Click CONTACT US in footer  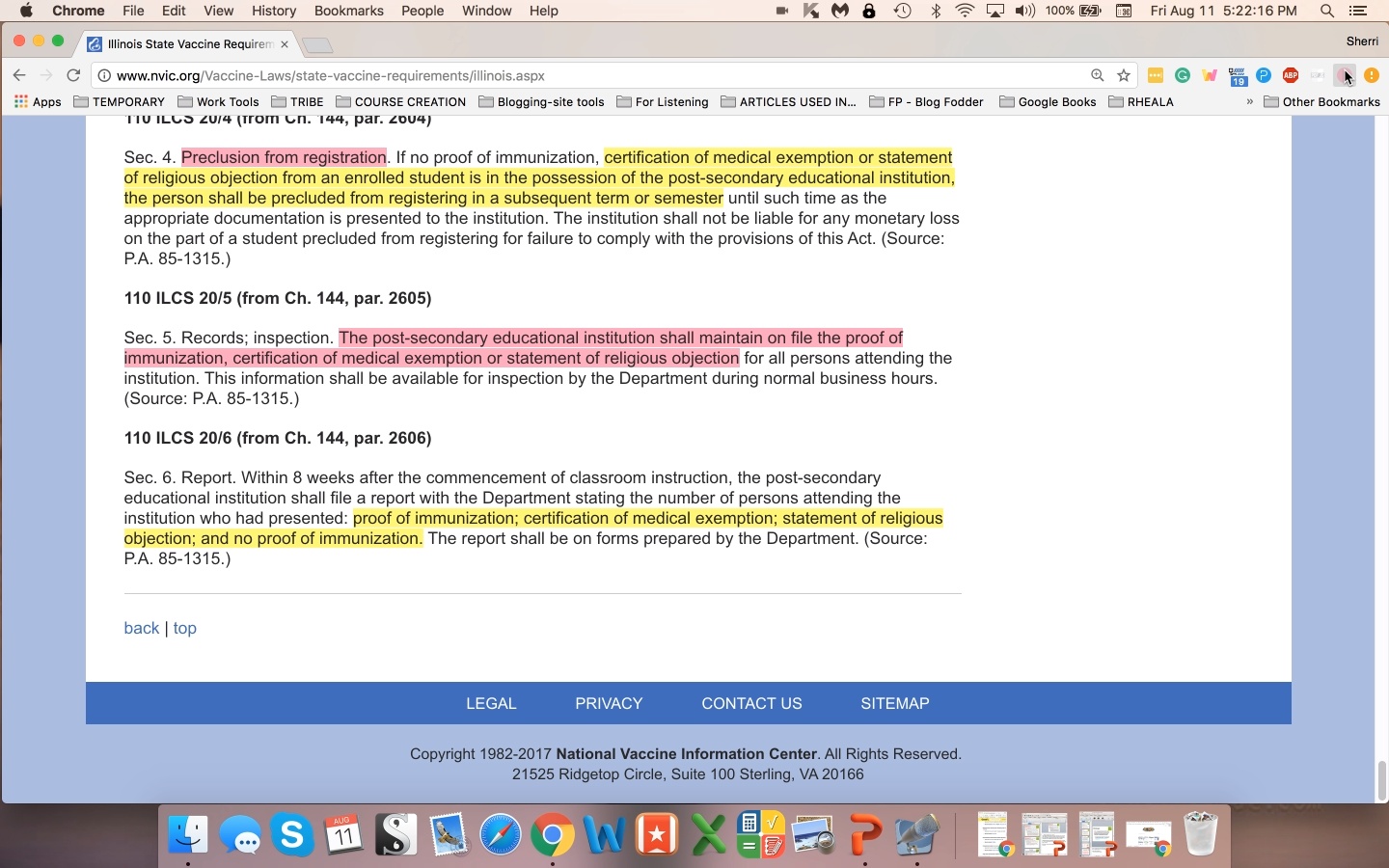tap(751, 703)
